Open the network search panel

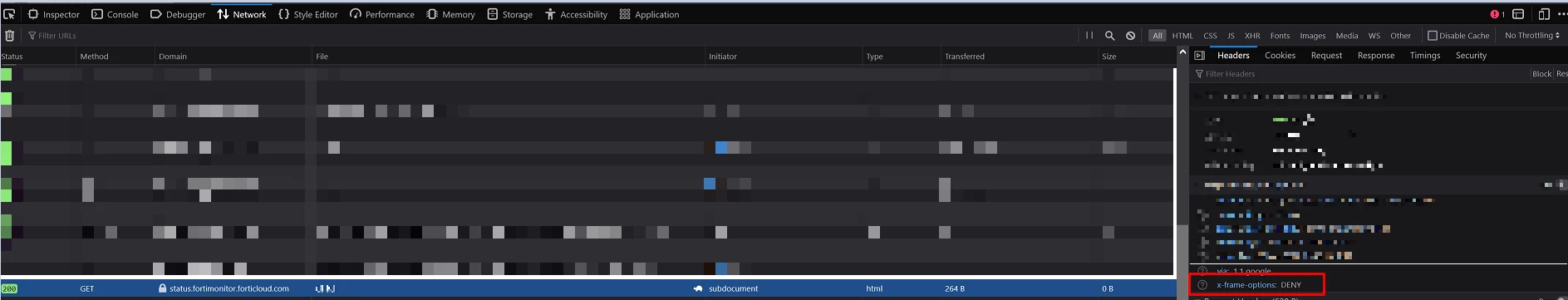[1109, 36]
